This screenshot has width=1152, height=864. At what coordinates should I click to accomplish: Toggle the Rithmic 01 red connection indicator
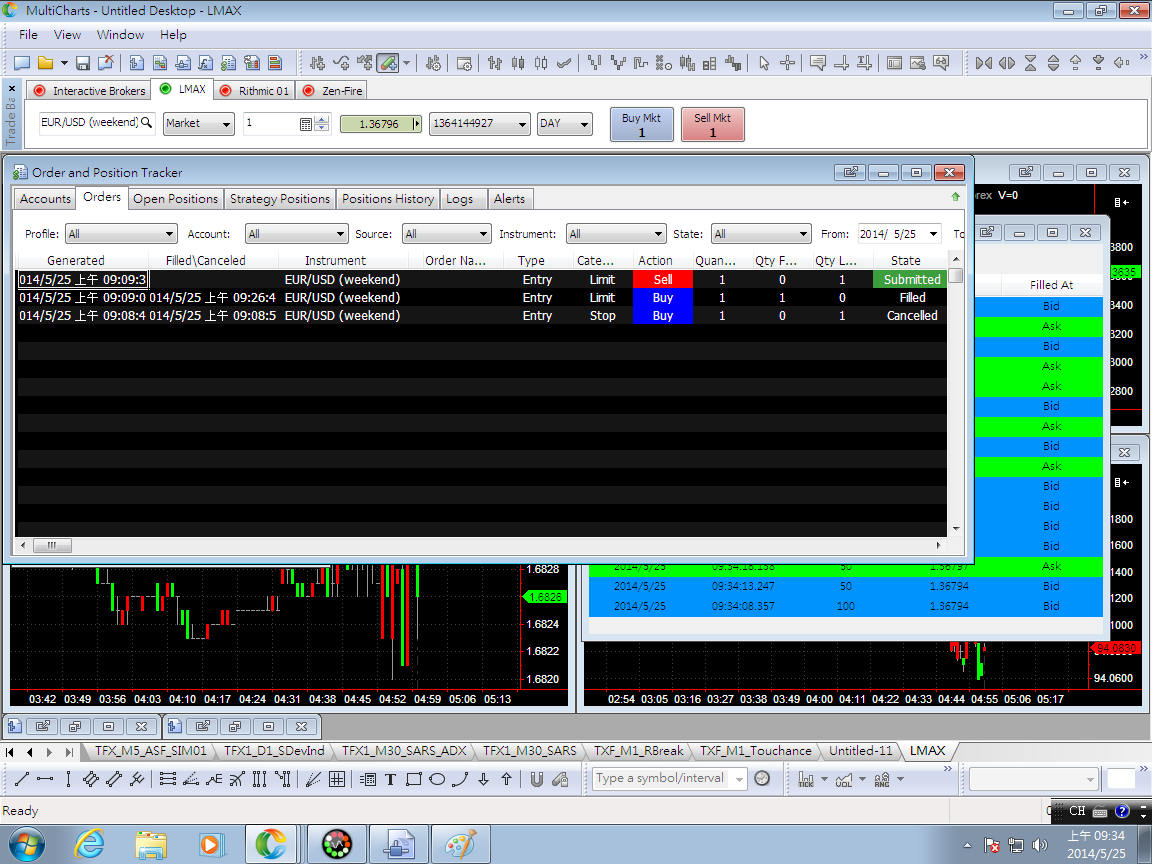226,90
